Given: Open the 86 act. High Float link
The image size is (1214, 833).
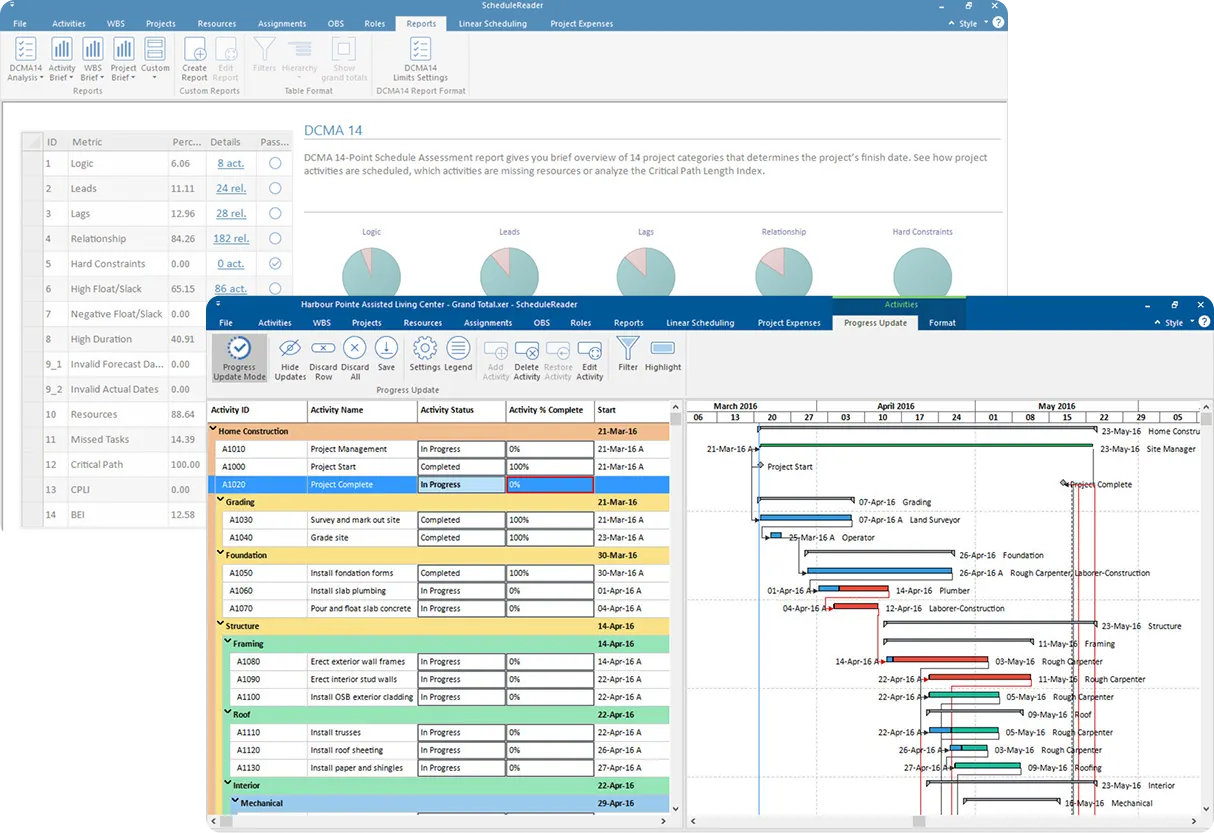Looking at the screenshot, I should pos(231,288).
